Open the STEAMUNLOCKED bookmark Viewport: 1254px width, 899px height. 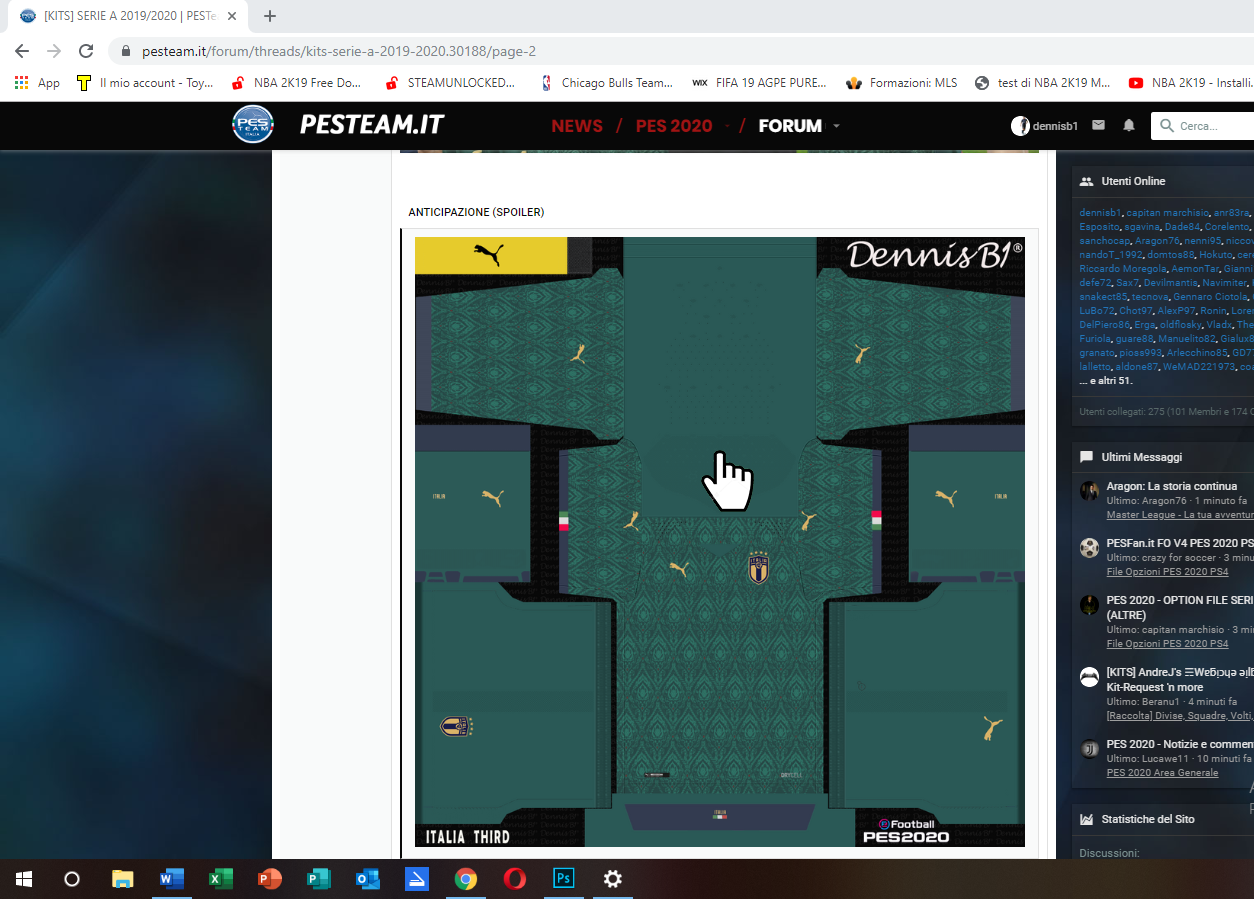pos(451,83)
